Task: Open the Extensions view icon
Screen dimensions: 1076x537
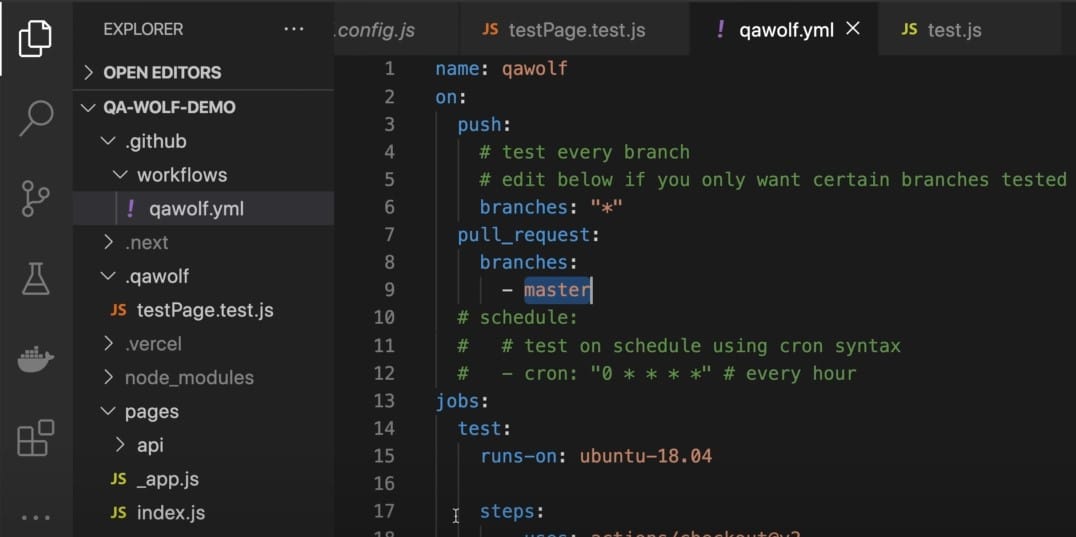Action: (x=36, y=438)
